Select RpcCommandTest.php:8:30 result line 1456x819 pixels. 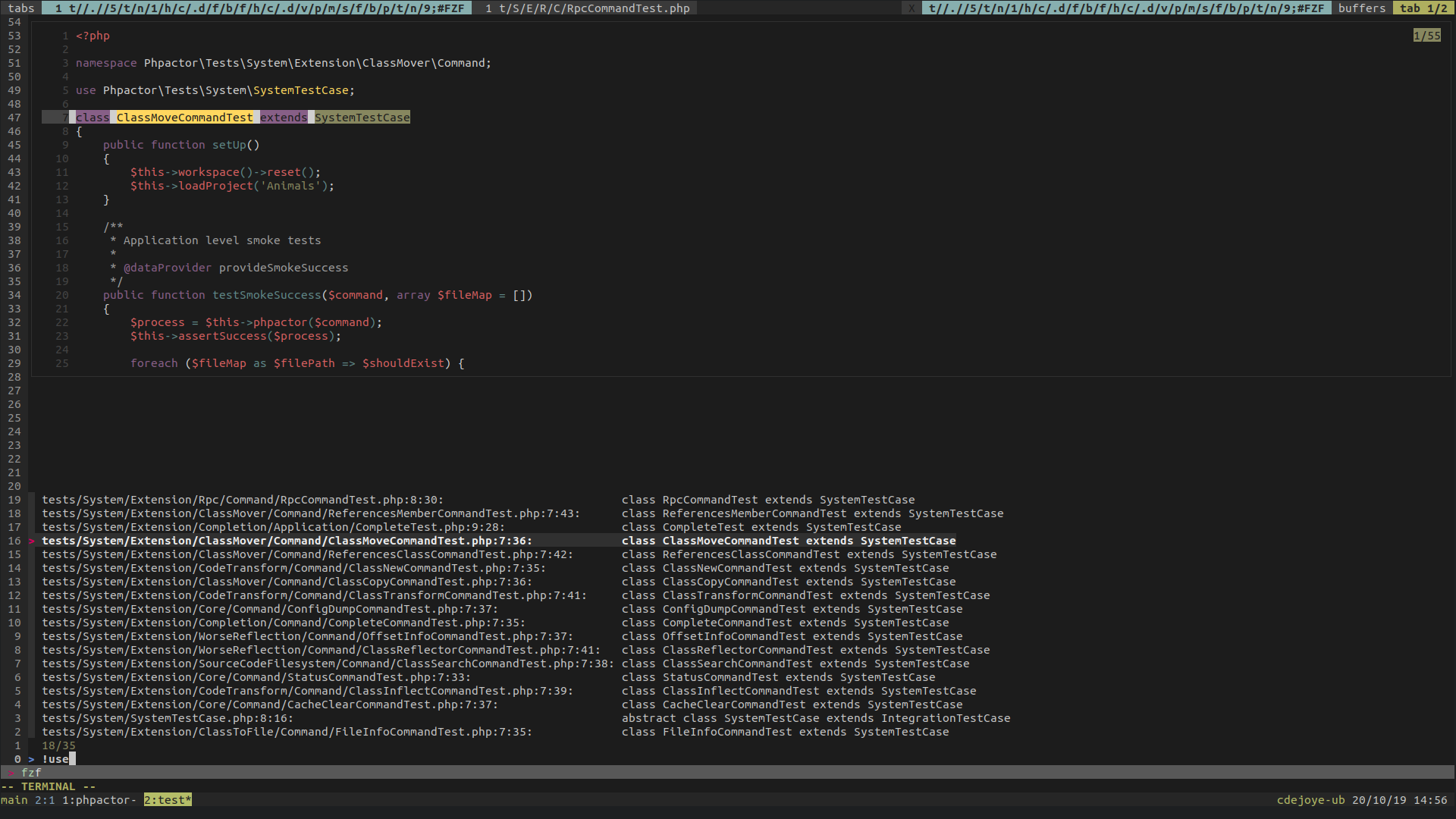243,500
